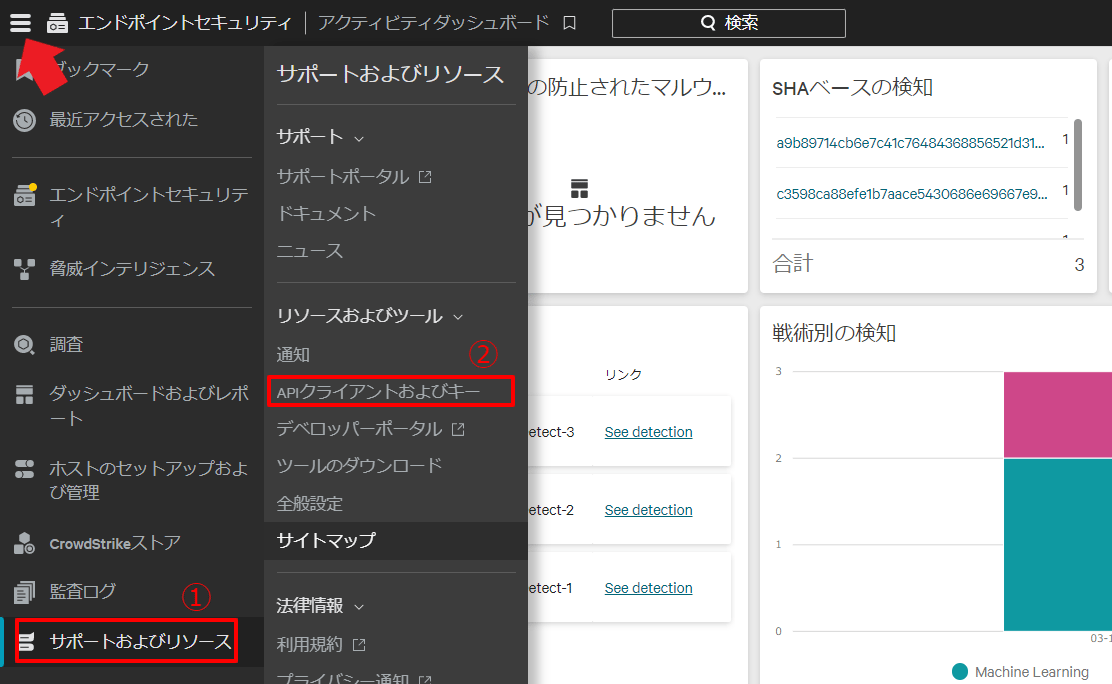Open 監査ログ menu item

(x=82, y=590)
